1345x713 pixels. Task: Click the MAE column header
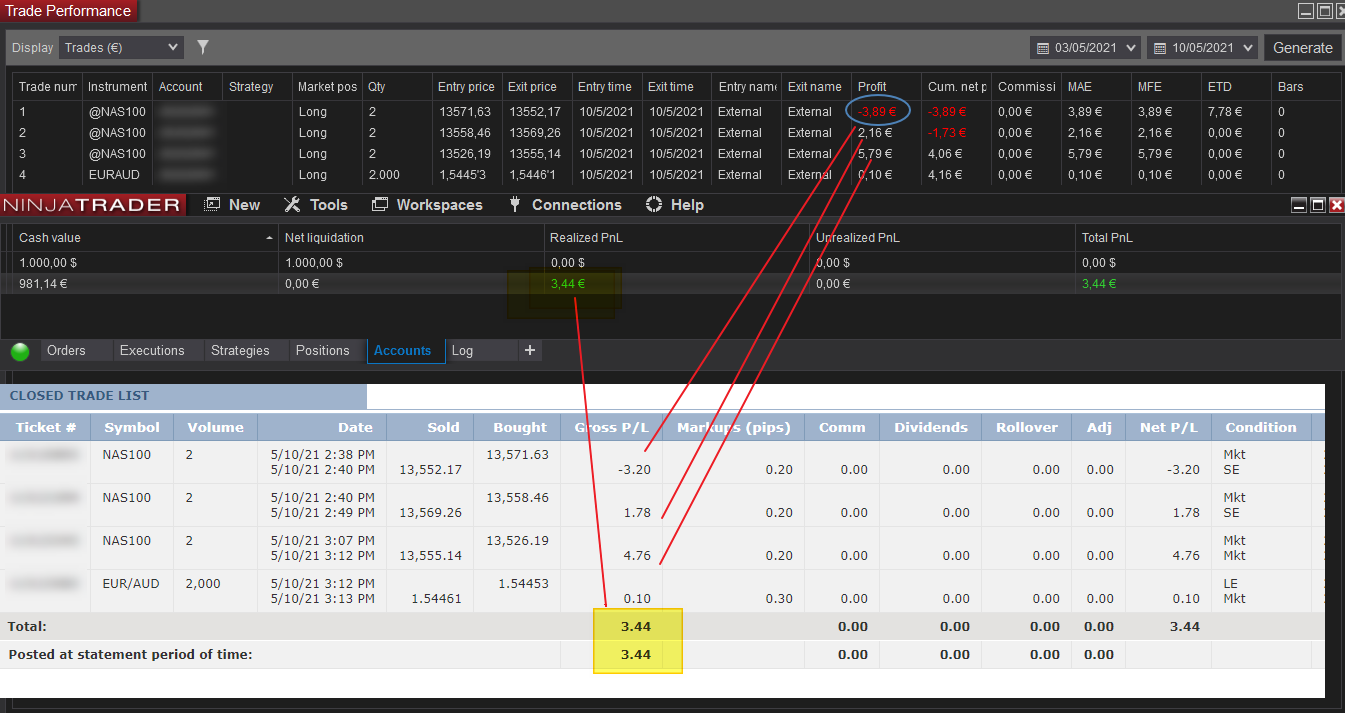[x=1096, y=87]
